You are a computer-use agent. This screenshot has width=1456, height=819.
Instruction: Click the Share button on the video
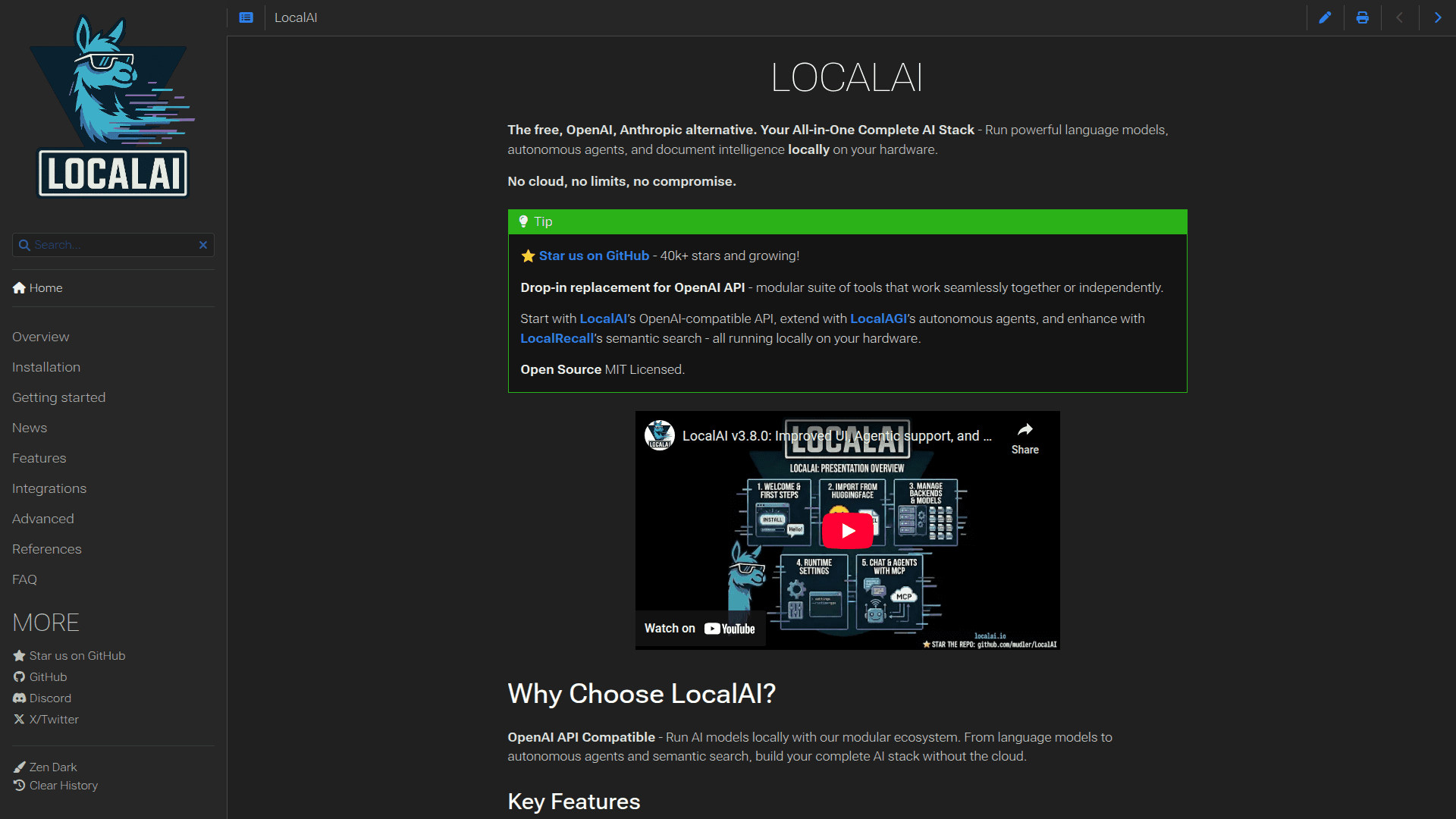pos(1025,437)
